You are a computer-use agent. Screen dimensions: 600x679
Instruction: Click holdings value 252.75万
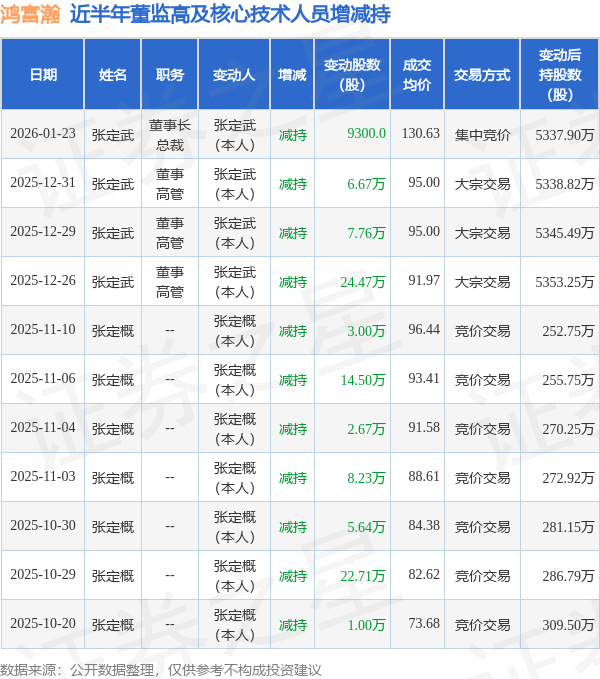pyautogui.click(x=568, y=330)
